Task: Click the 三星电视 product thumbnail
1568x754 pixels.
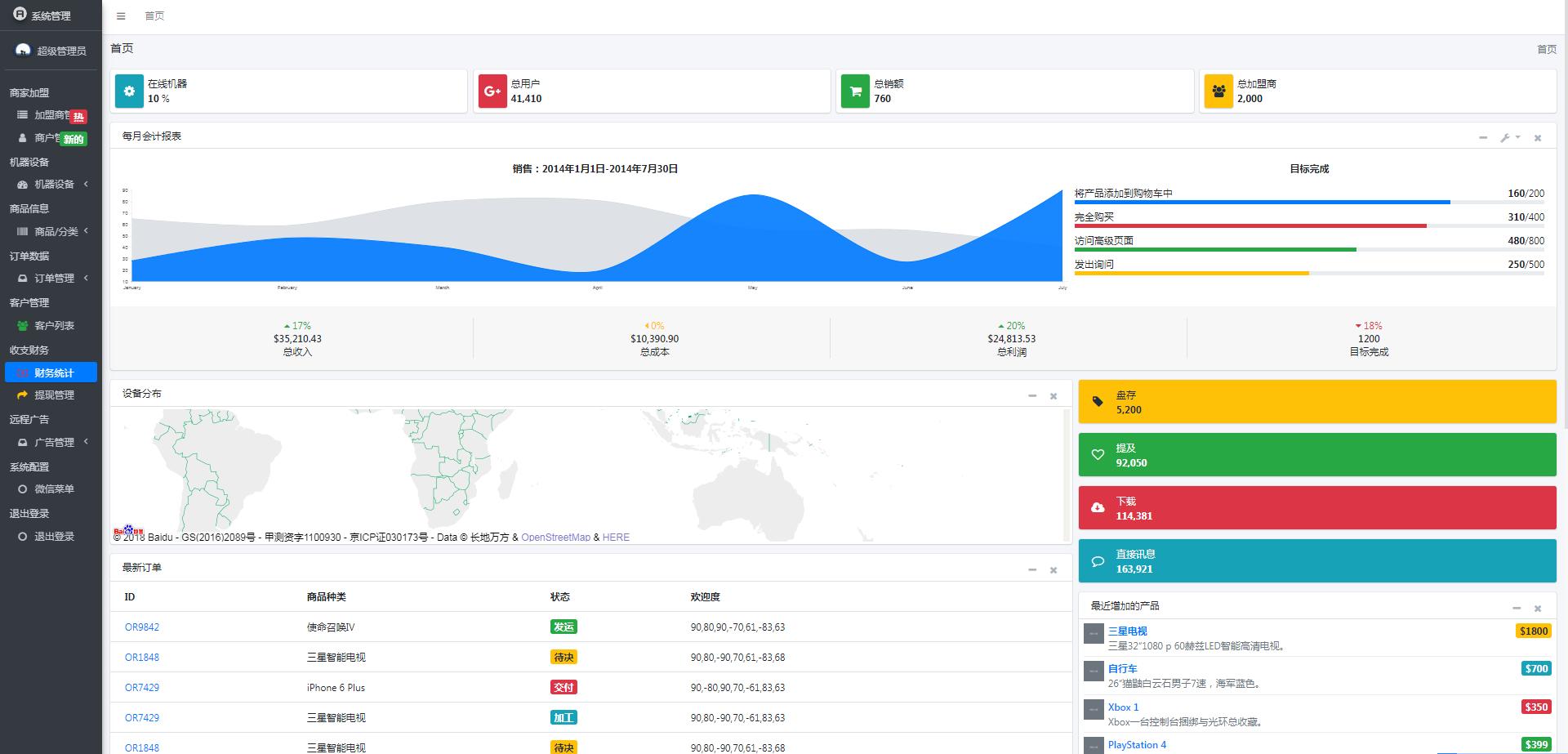Action: (1094, 633)
